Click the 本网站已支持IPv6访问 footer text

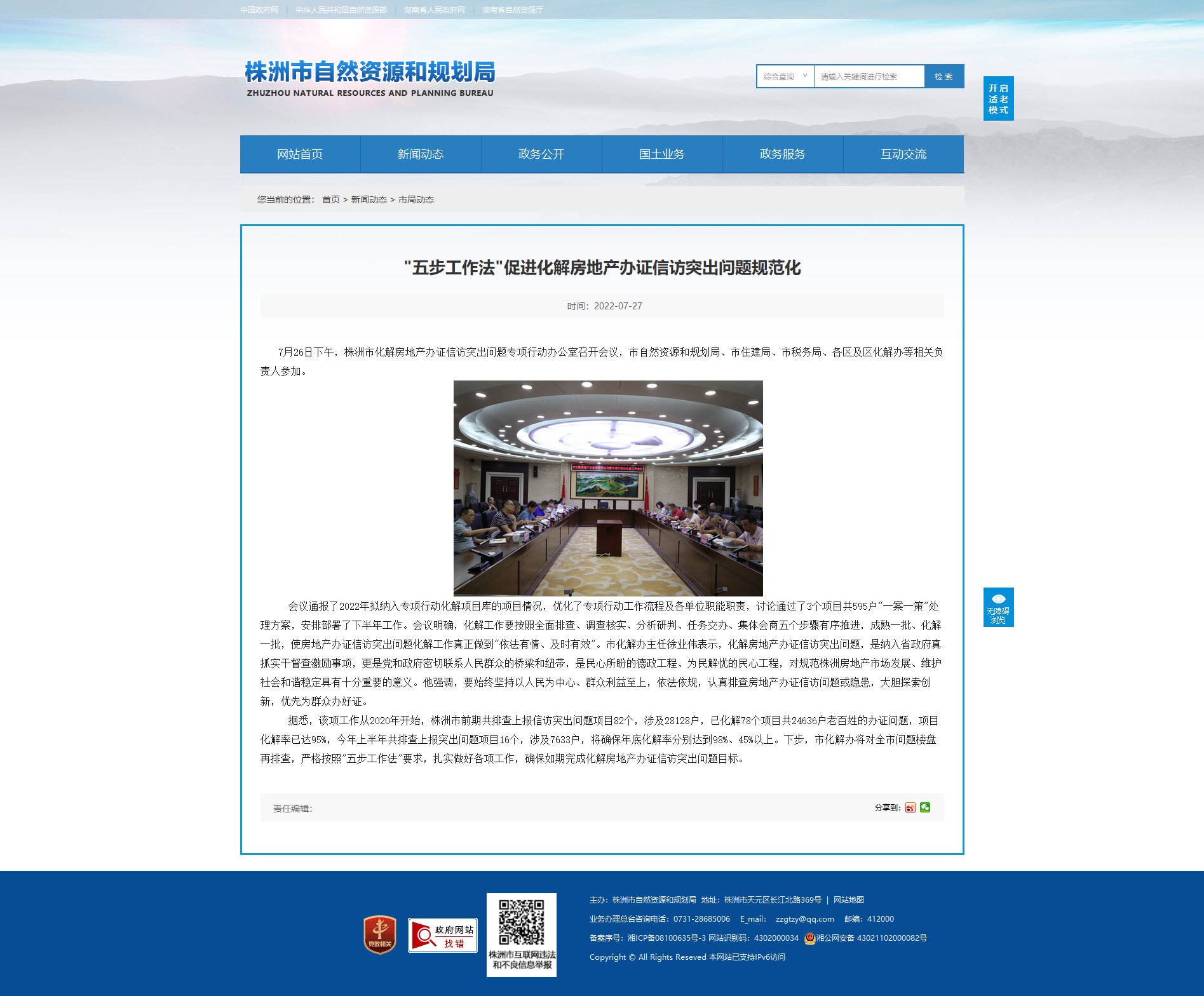click(747, 957)
